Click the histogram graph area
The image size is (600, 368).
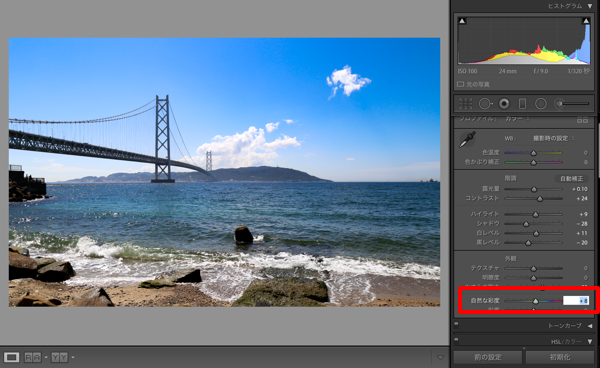pyautogui.click(x=524, y=41)
